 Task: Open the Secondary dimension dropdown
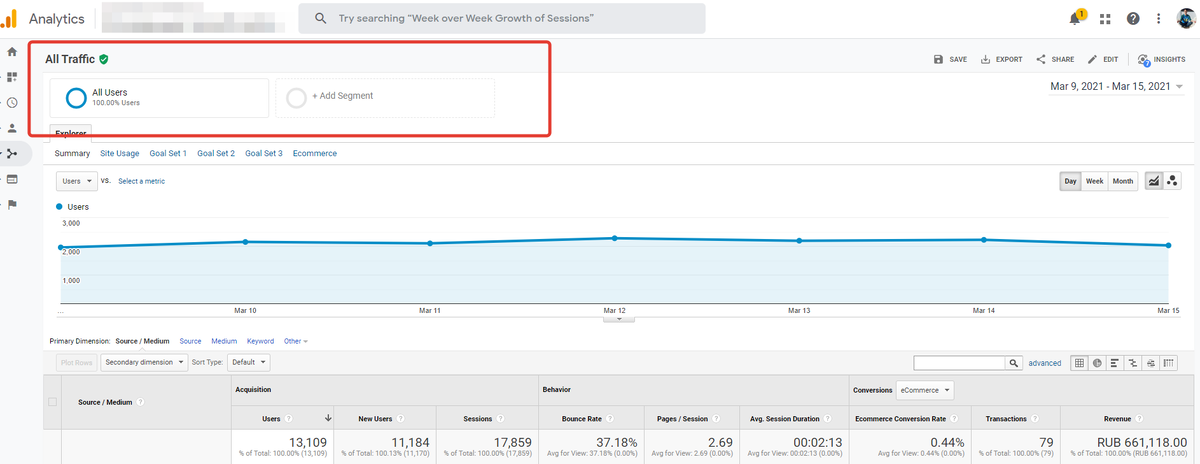pos(144,363)
